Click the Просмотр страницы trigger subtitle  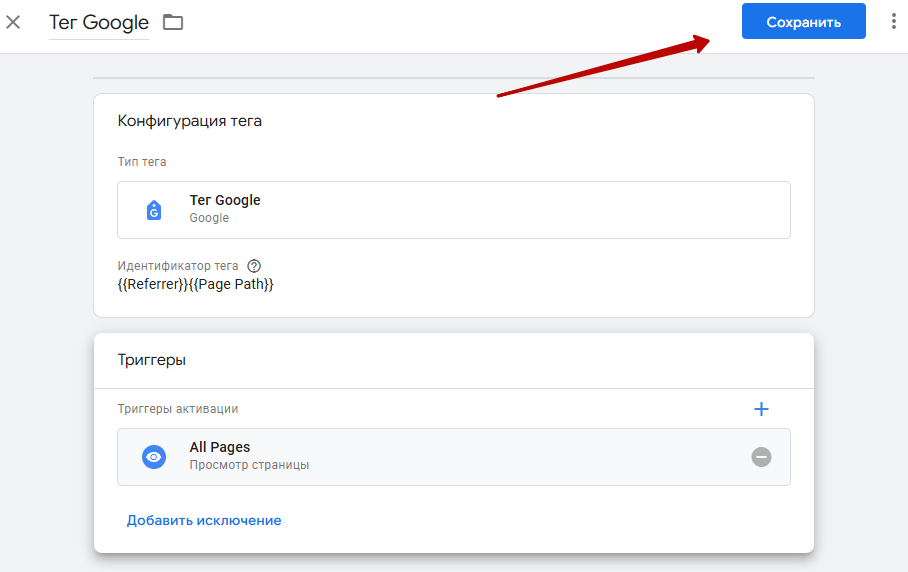click(x=249, y=465)
